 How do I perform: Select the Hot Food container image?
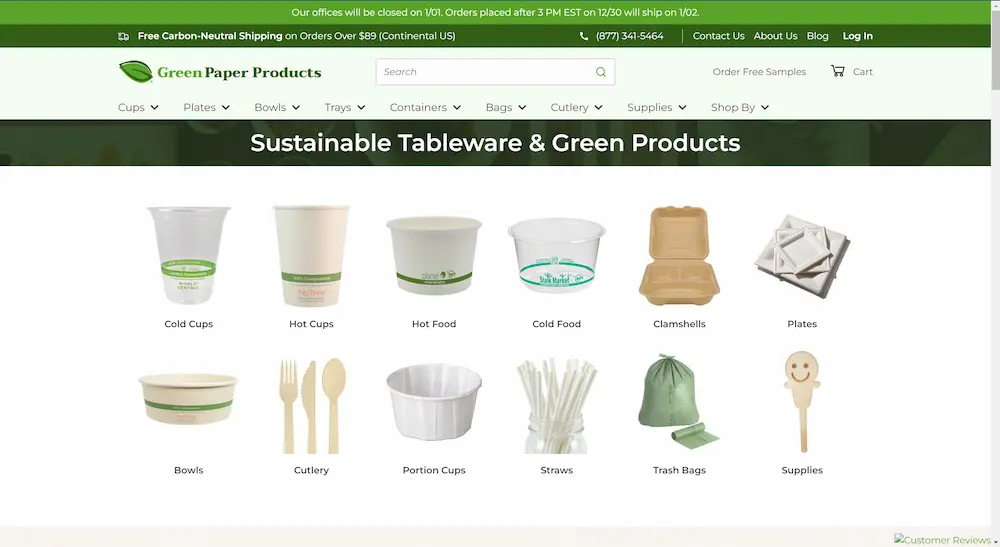[x=434, y=255]
